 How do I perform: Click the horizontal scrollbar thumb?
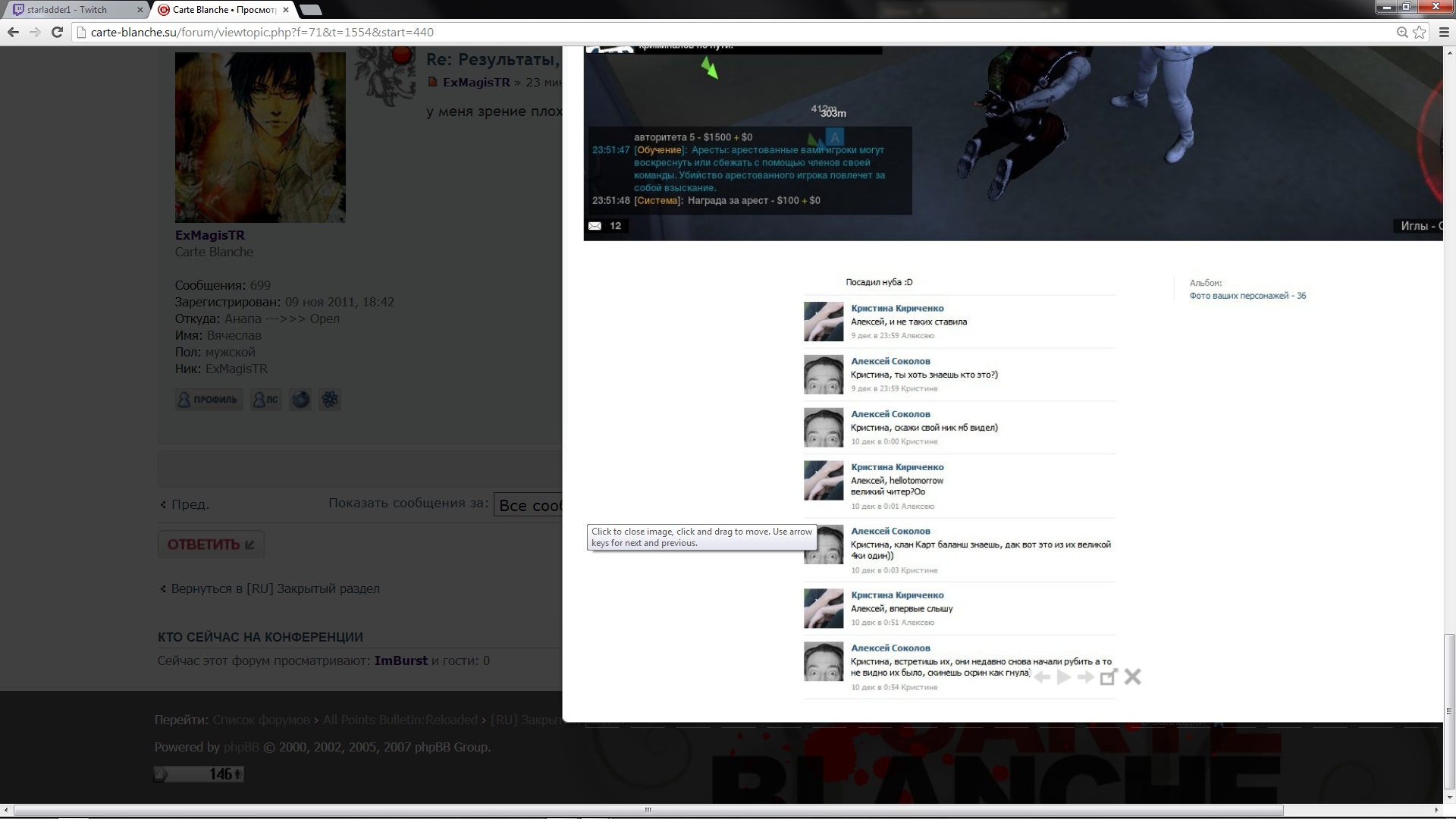[x=648, y=810]
